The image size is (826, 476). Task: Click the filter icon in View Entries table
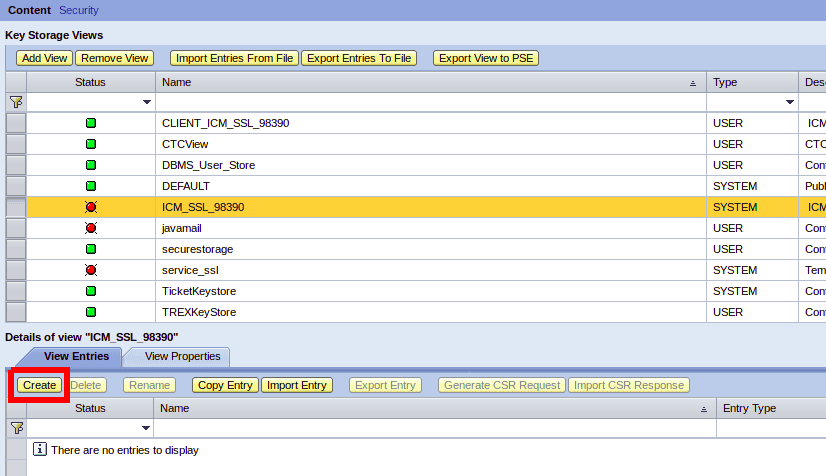[15, 428]
